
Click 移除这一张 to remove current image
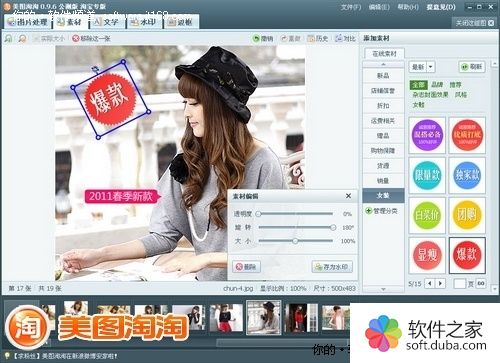(91, 39)
